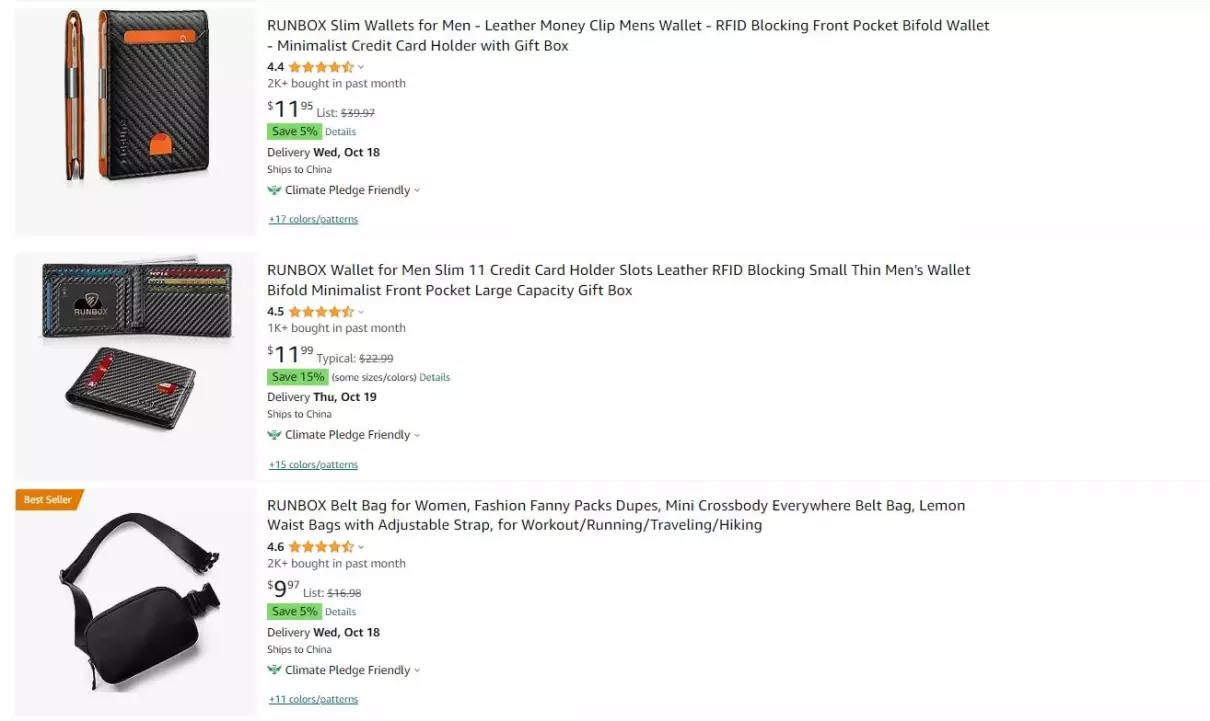Select the black belt bag product image
This screenshot has height=721, width=1210.
click(x=135, y=600)
